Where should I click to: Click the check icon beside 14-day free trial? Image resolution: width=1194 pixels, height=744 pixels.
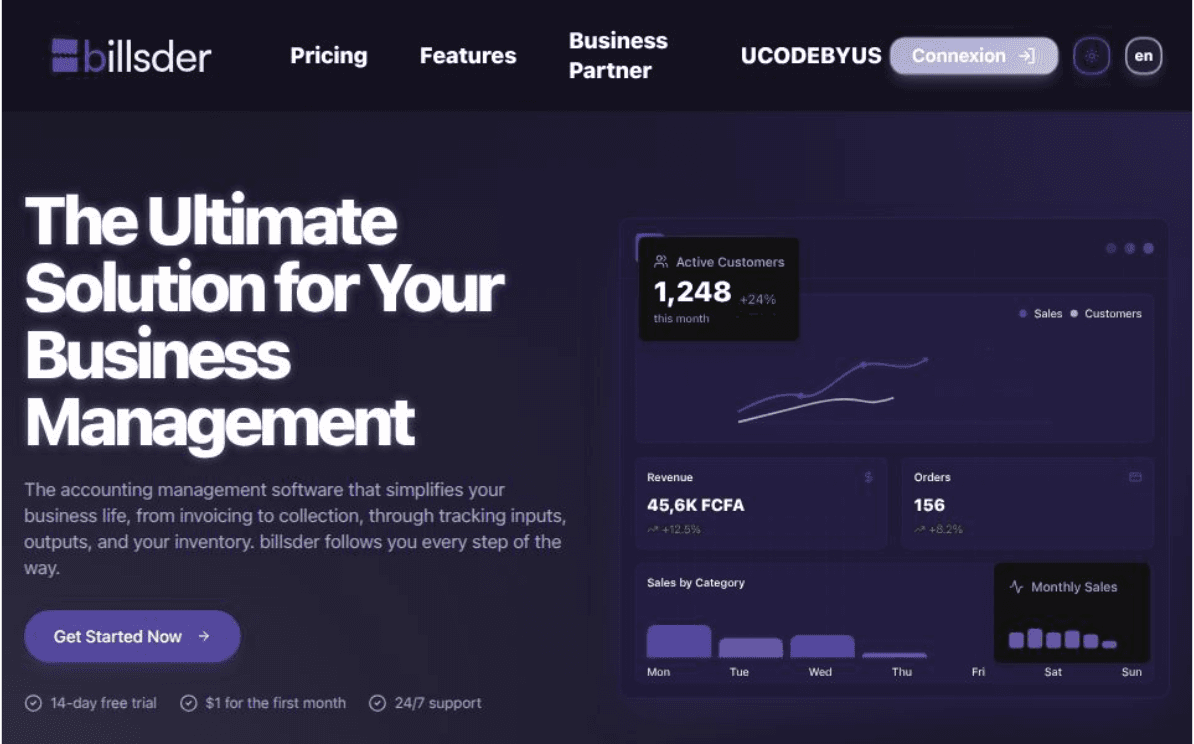click(34, 703)
